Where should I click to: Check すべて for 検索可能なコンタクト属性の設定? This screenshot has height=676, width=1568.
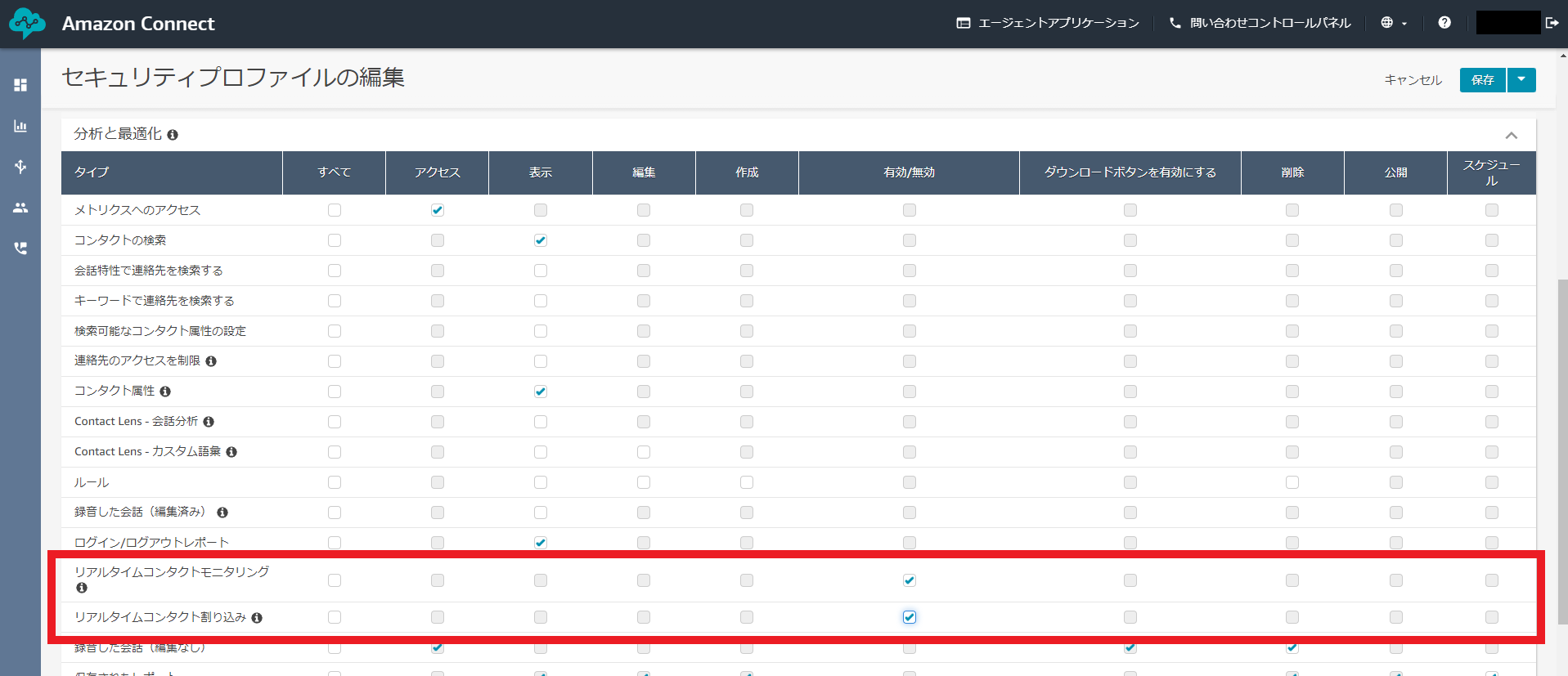[x=335, y=331]
